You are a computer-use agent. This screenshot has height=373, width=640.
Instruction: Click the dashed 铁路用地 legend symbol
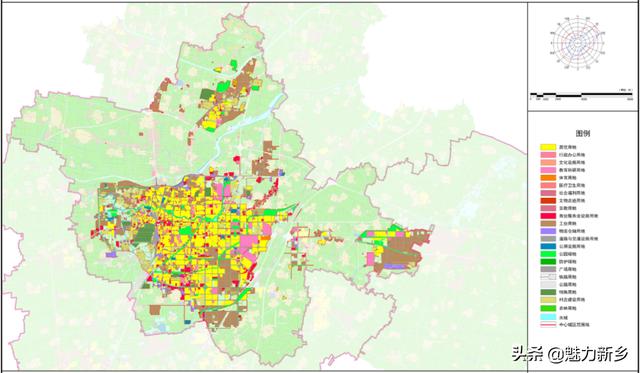coord(548,277)
